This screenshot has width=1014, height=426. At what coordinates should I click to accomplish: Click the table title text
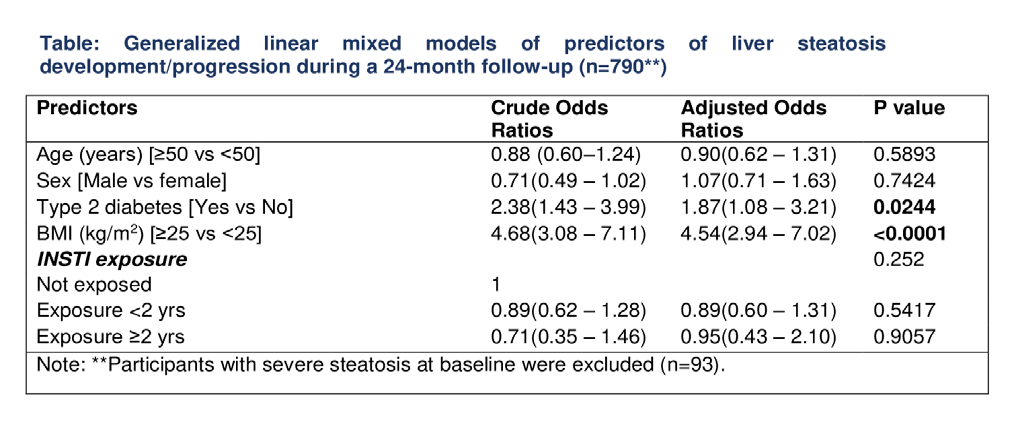pos(462,55)
